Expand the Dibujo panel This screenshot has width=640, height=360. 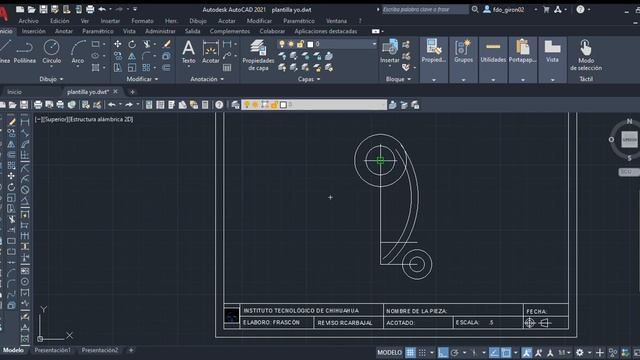(51, 79)
